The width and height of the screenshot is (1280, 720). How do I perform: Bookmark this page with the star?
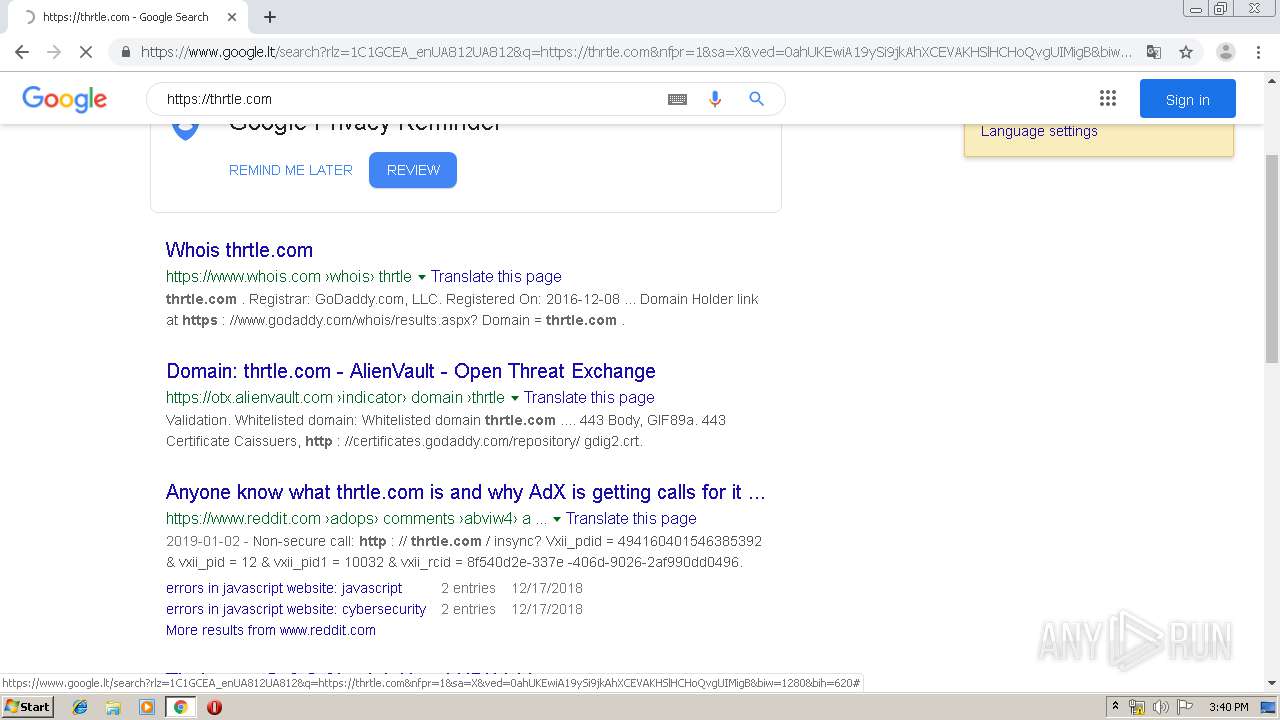pos(1186,52)
